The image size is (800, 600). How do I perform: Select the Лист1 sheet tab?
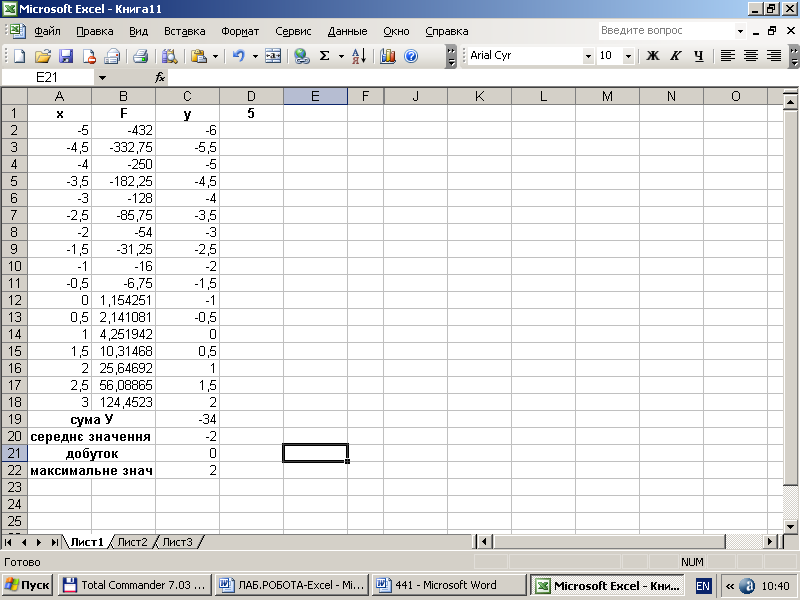pos(87,542)
